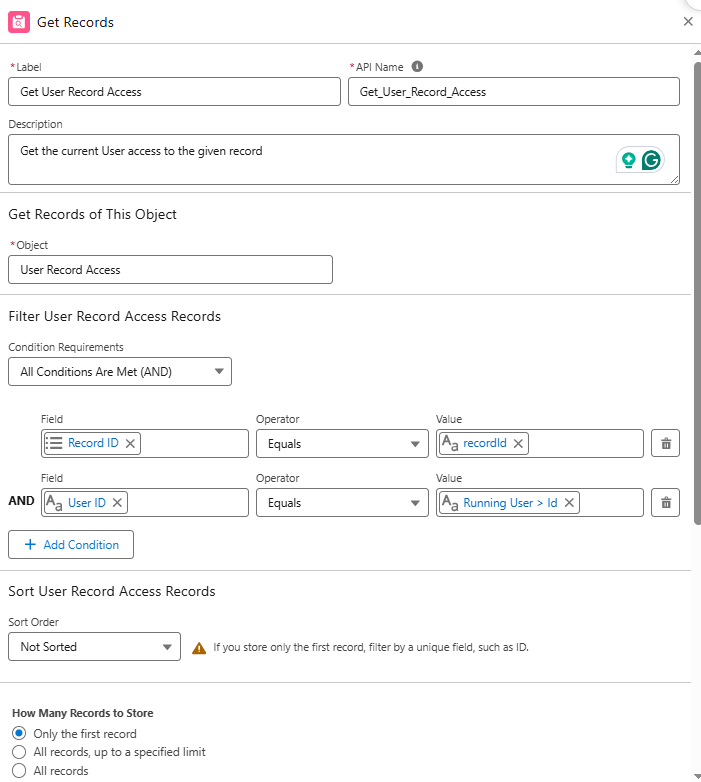Viewport: 701px width, 782px height.
Task: Click the User ID pill label
Action: [x=87, y=503]
